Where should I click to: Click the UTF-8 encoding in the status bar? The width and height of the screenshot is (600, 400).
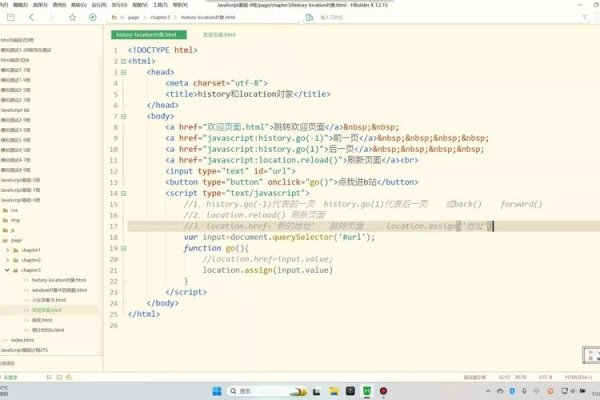(x=545, y=376)
